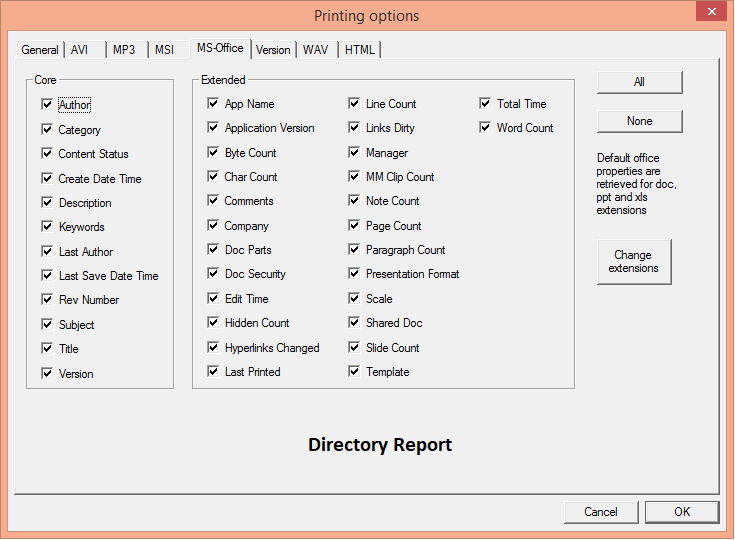Close the Printing options dialog
Image resolution: width=735 pixels, height=540 pixels.
click(x=711, y=11)
